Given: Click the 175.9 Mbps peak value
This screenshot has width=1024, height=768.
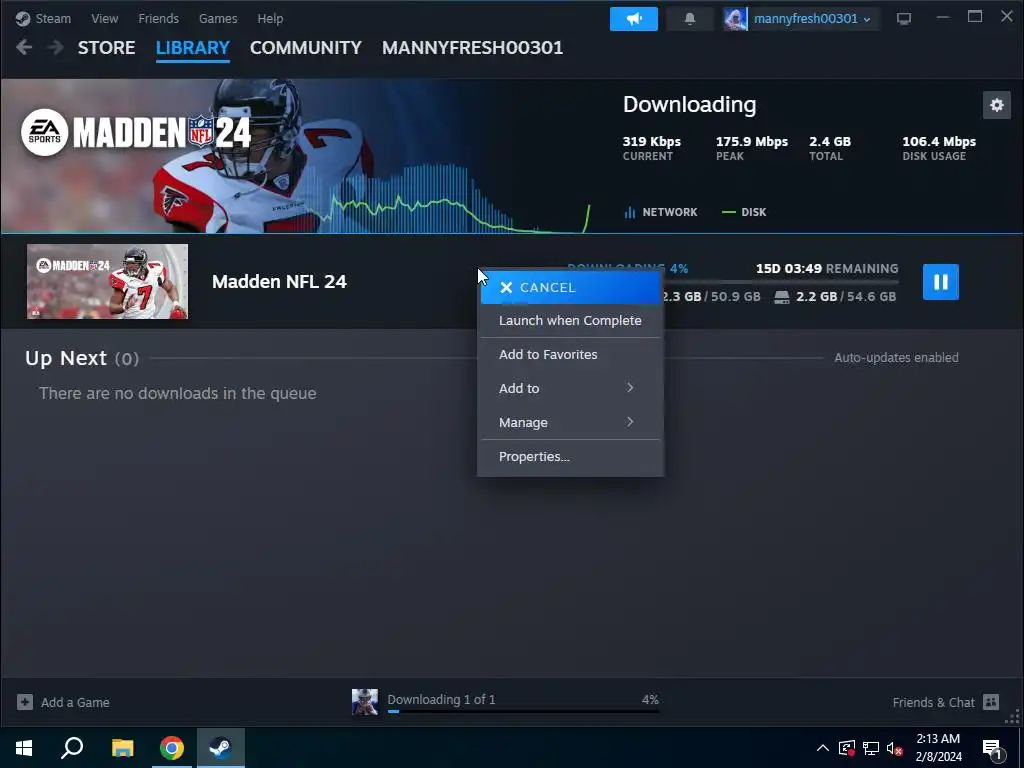Looking at the screenshot, I should [x=752, y=142].
